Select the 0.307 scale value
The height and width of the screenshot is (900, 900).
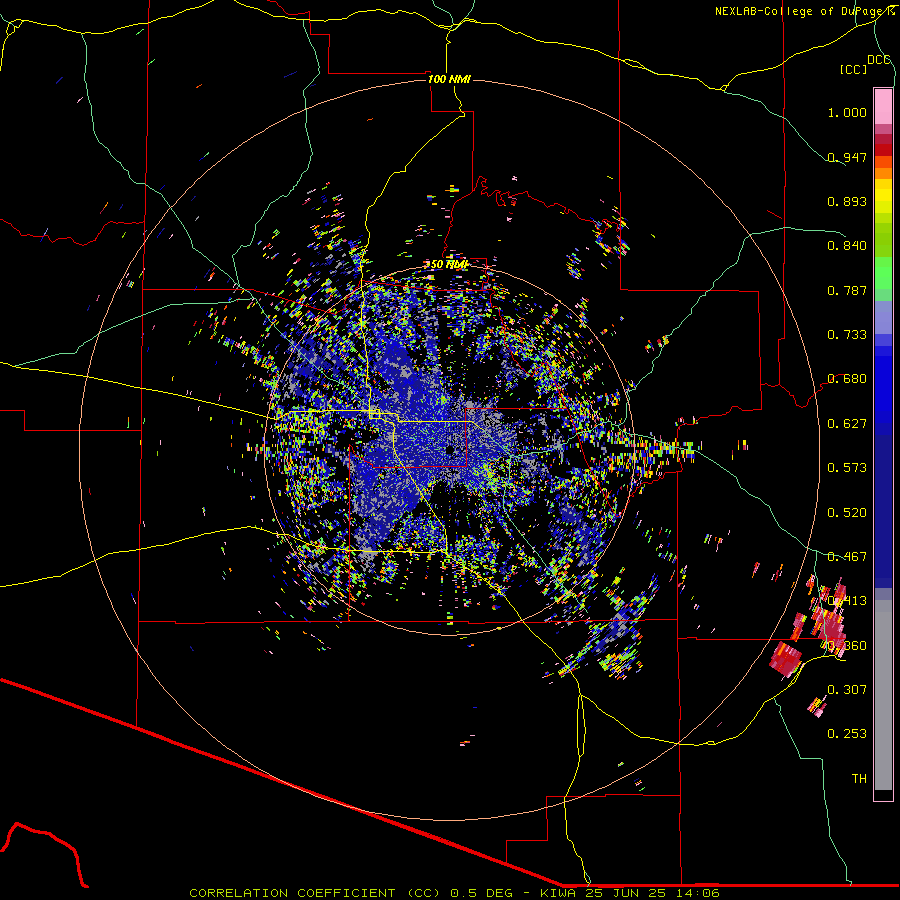point(847,689)
